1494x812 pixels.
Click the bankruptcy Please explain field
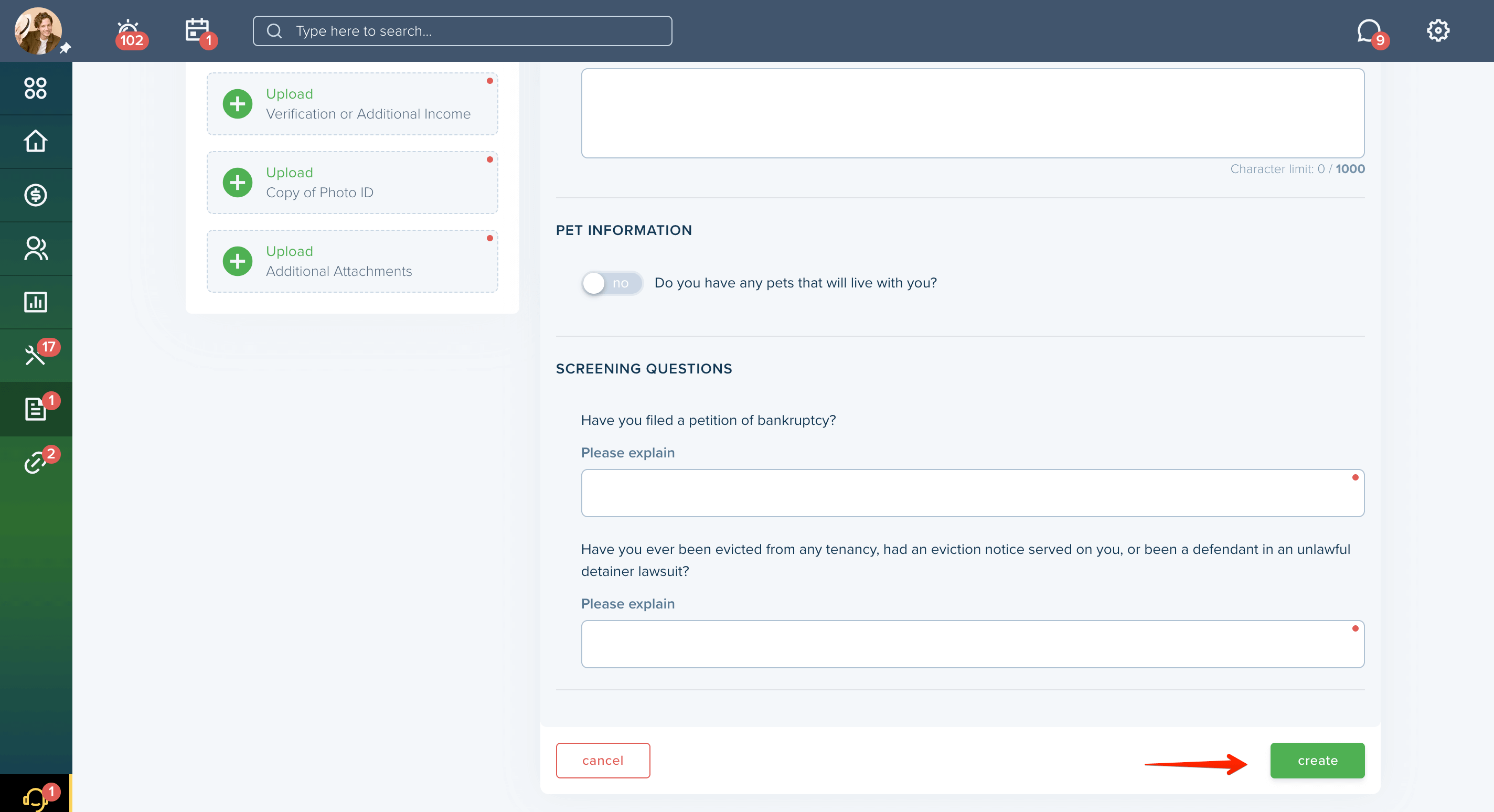[973, 493]
